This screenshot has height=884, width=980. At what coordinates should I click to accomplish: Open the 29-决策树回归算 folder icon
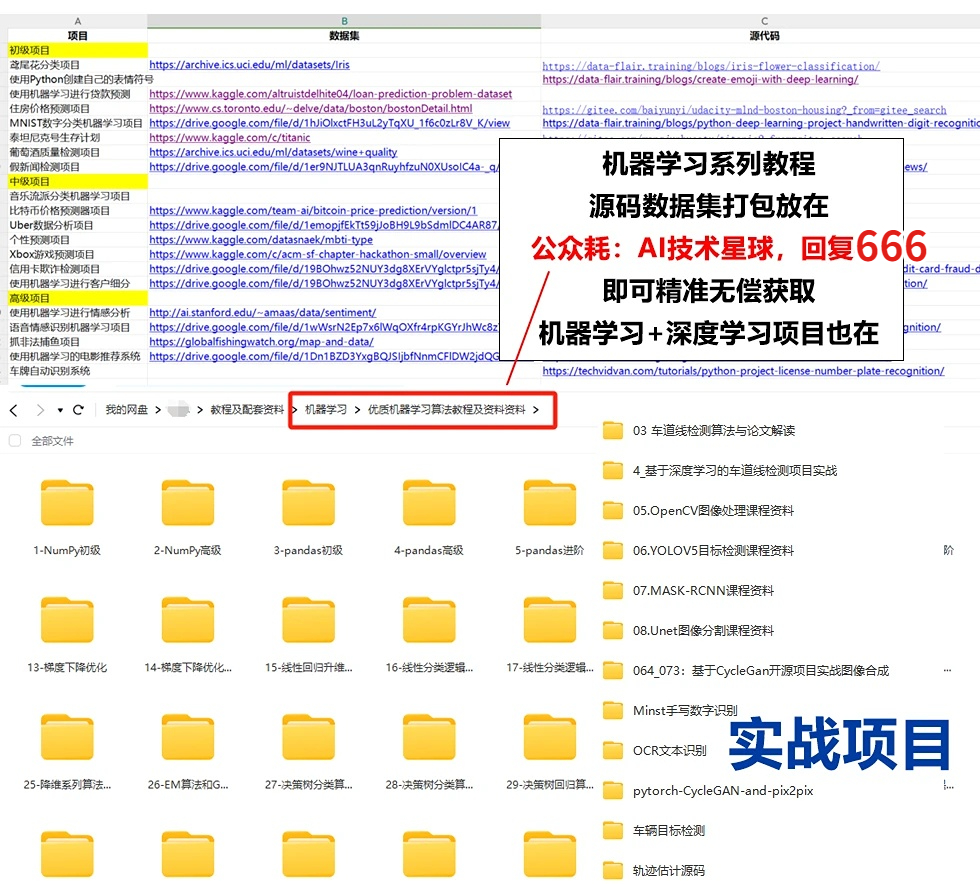pyautogui.click(x=549, y=736)
